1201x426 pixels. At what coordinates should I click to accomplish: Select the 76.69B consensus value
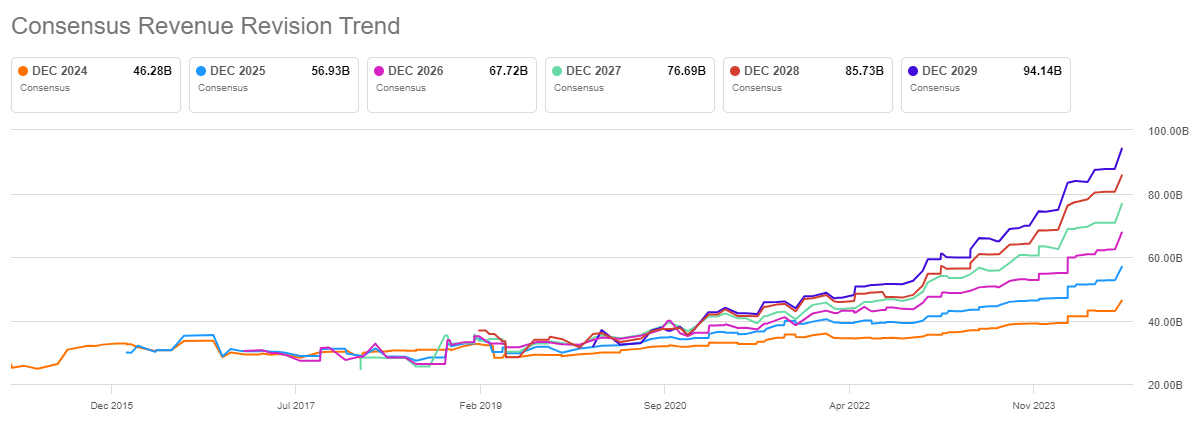coord(686,71)
